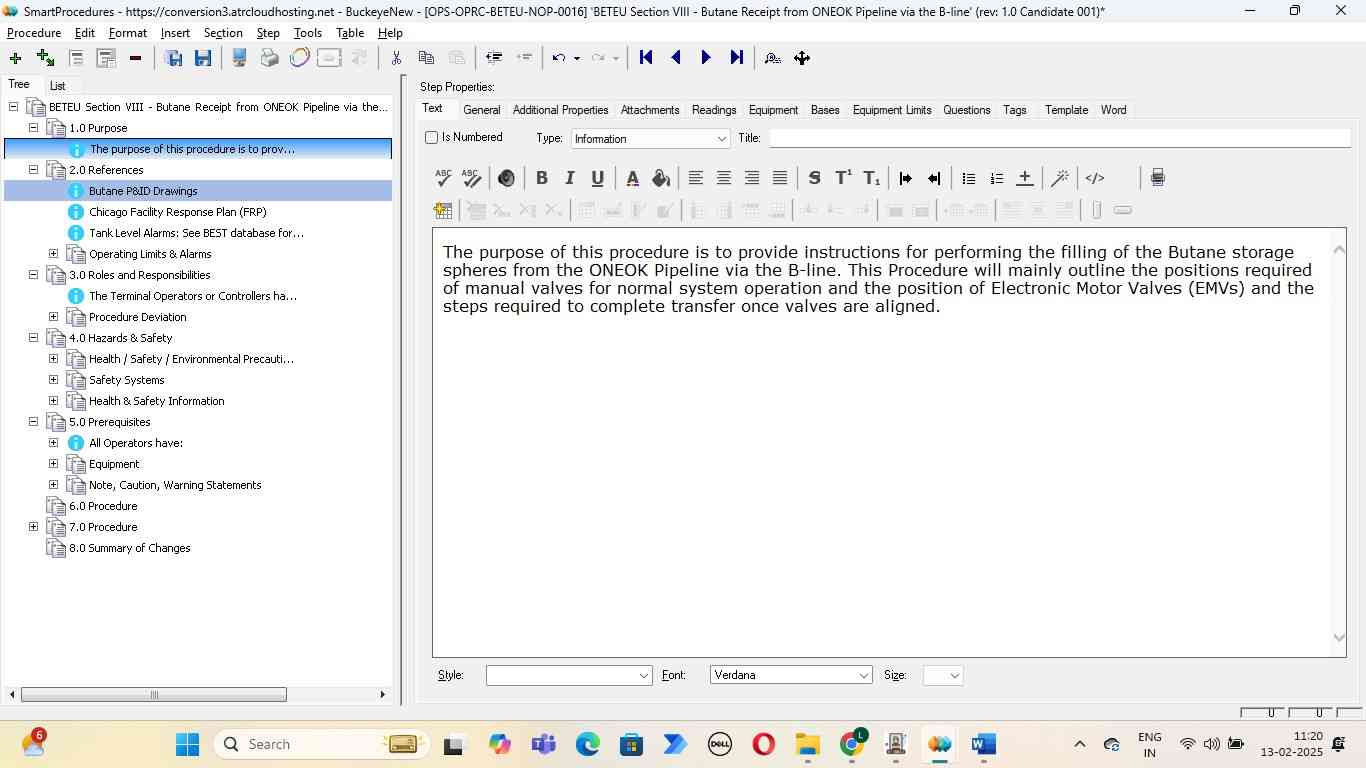
Task: Click the printer icon in main toolbar
Action: point(269,58)
